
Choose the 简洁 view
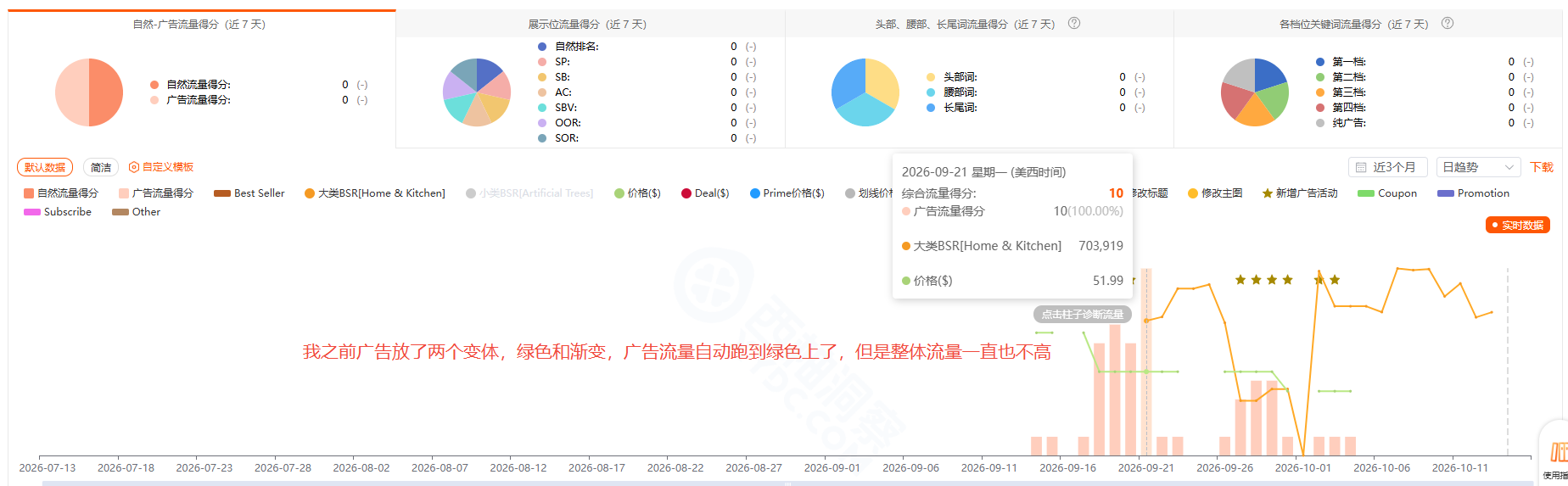[x=101, y=167]
